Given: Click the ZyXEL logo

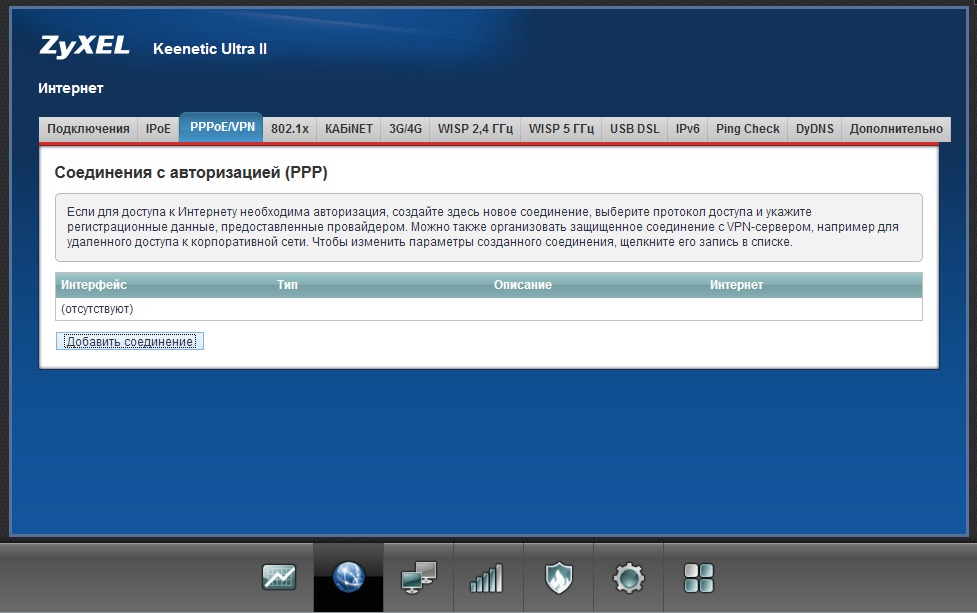Looking at the screenshot, I should pos(87,47).
